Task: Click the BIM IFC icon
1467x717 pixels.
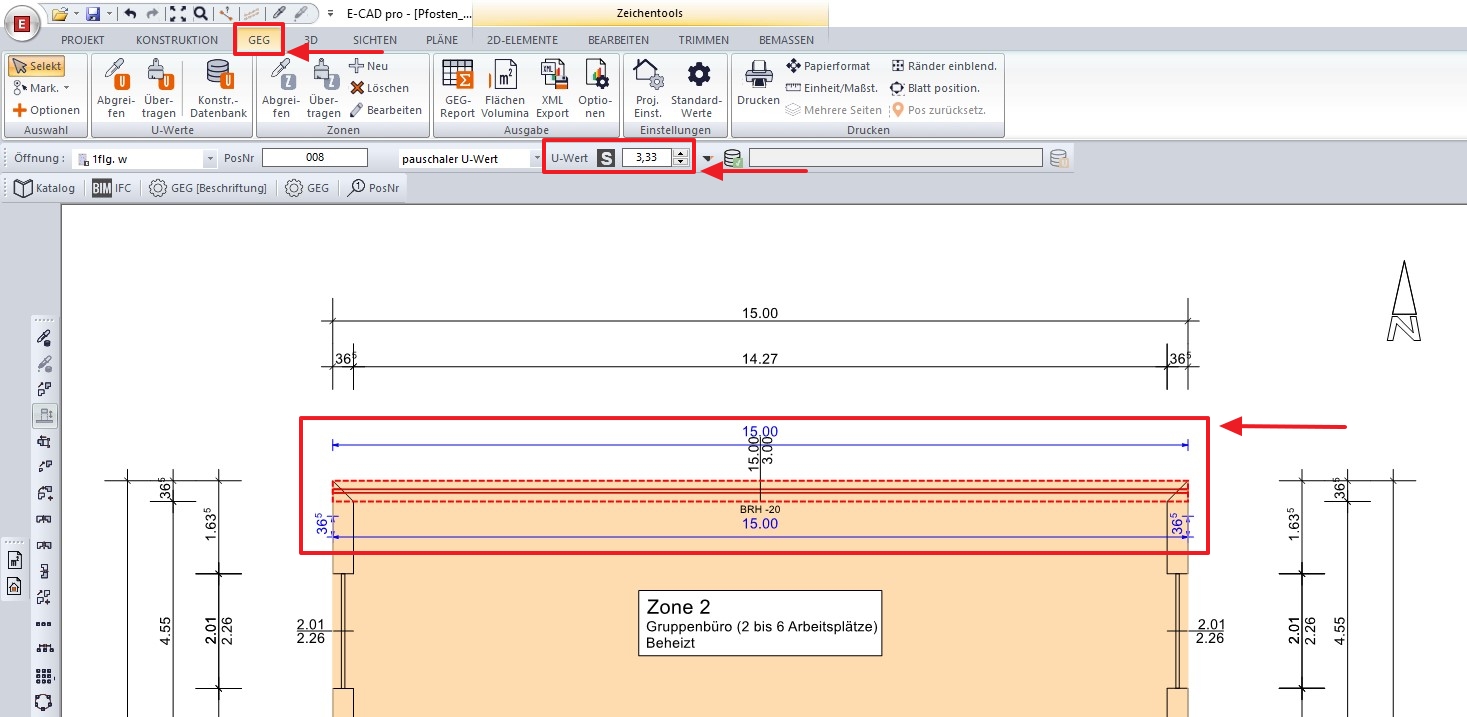Action: 111,187
